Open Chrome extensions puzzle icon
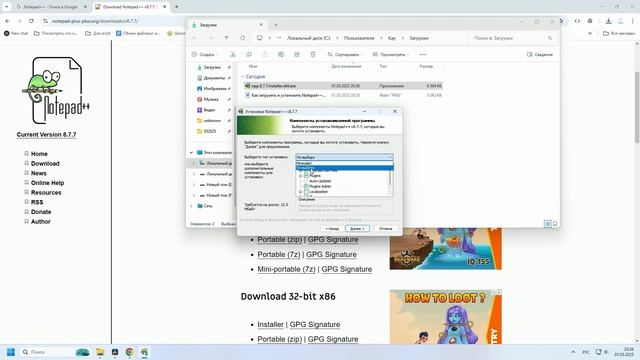Viewport: 640px width, 360px height. (x=590, y=21)
